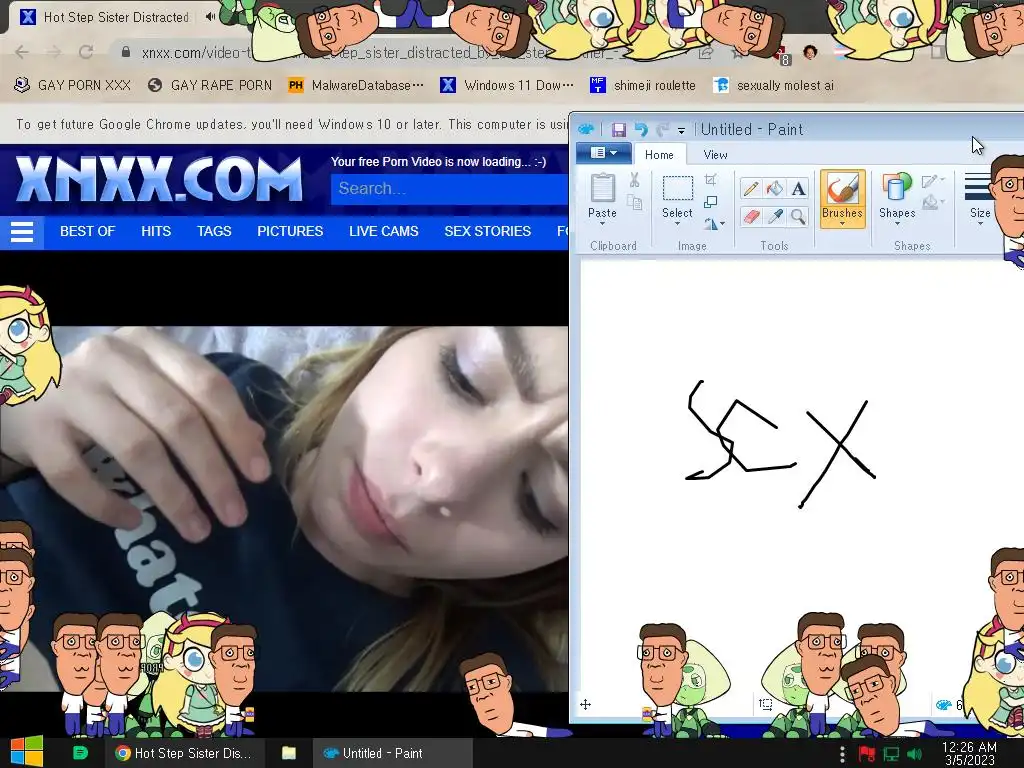
Task: Select the Pencil tool
Action: click(751, 189)
